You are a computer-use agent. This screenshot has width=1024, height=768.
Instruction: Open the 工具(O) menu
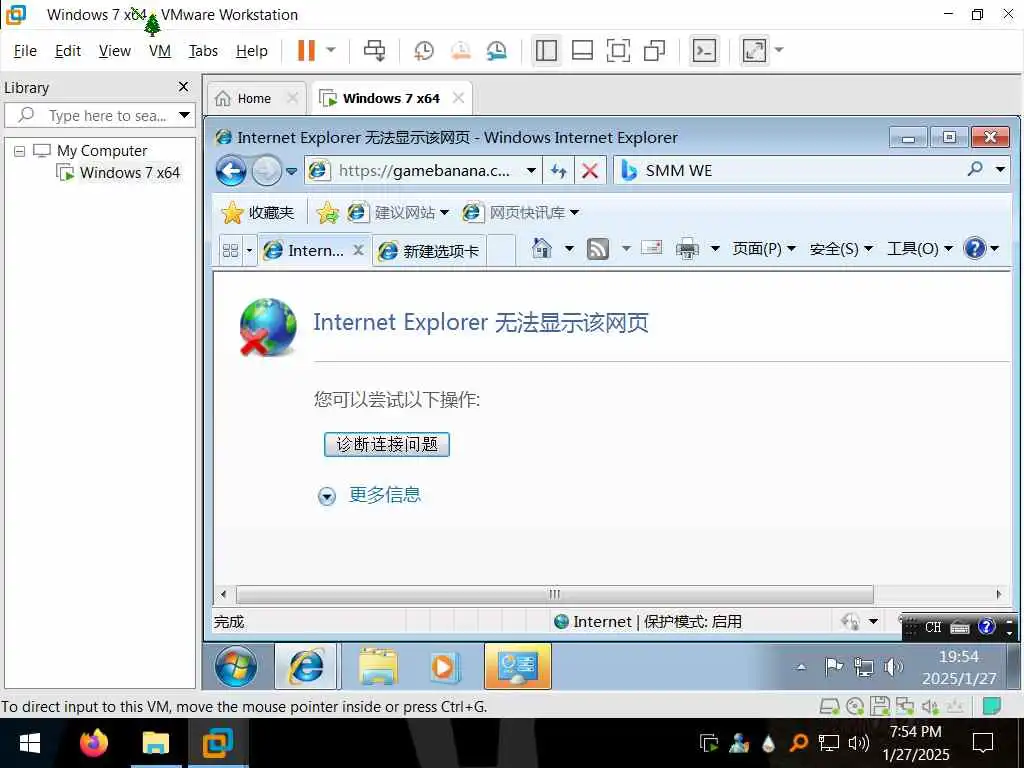pyautogui.click(x=920, y=249)
